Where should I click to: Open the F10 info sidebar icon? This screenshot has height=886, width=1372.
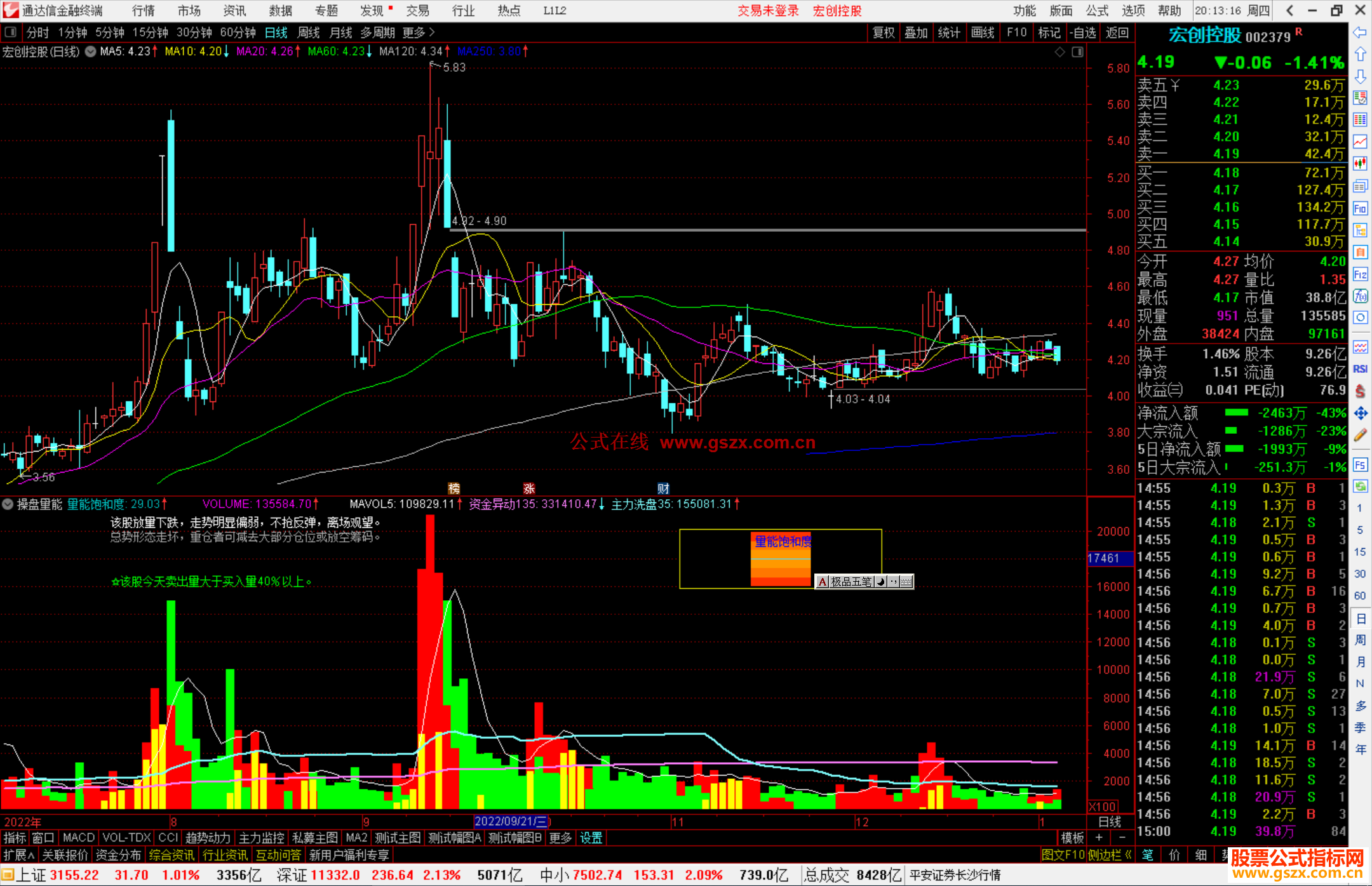pos(1360,208)
